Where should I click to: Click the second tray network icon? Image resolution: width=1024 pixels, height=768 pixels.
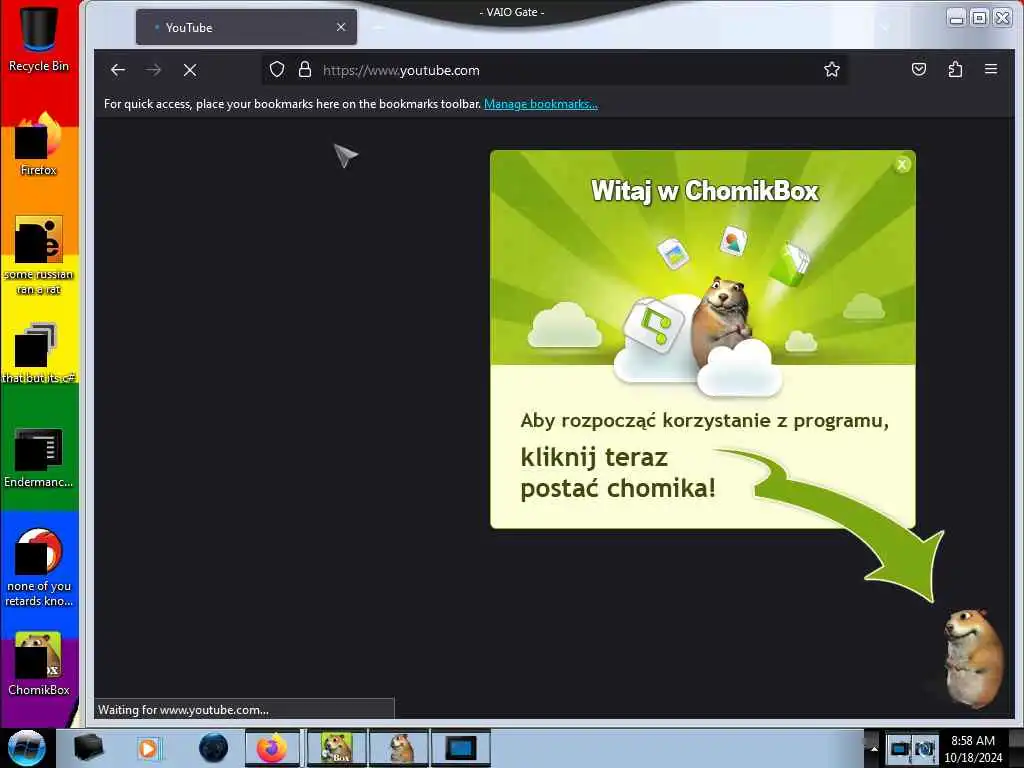coord(925,748)
